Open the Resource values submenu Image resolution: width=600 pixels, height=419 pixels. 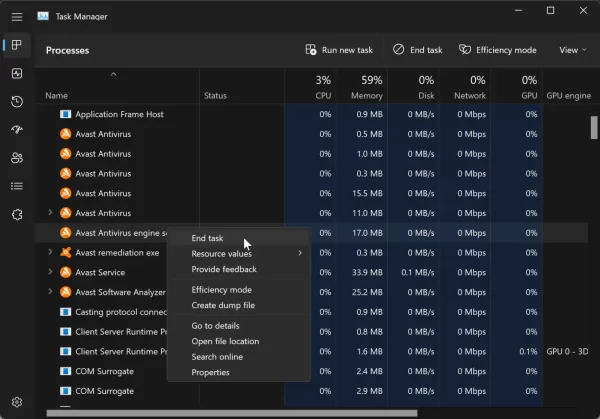click(x=239, y=253)
